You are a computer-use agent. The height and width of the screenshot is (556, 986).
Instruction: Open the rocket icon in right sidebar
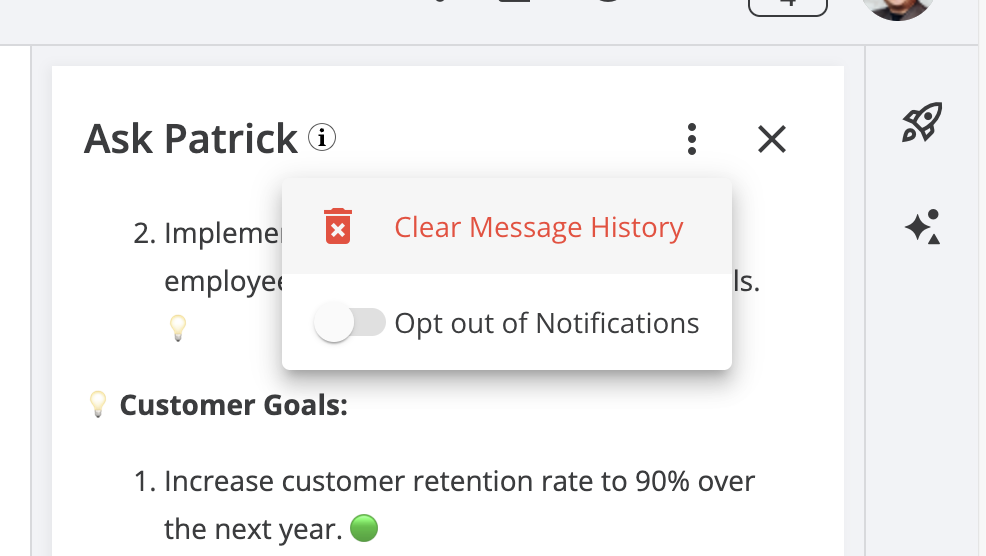click(922, 124)
